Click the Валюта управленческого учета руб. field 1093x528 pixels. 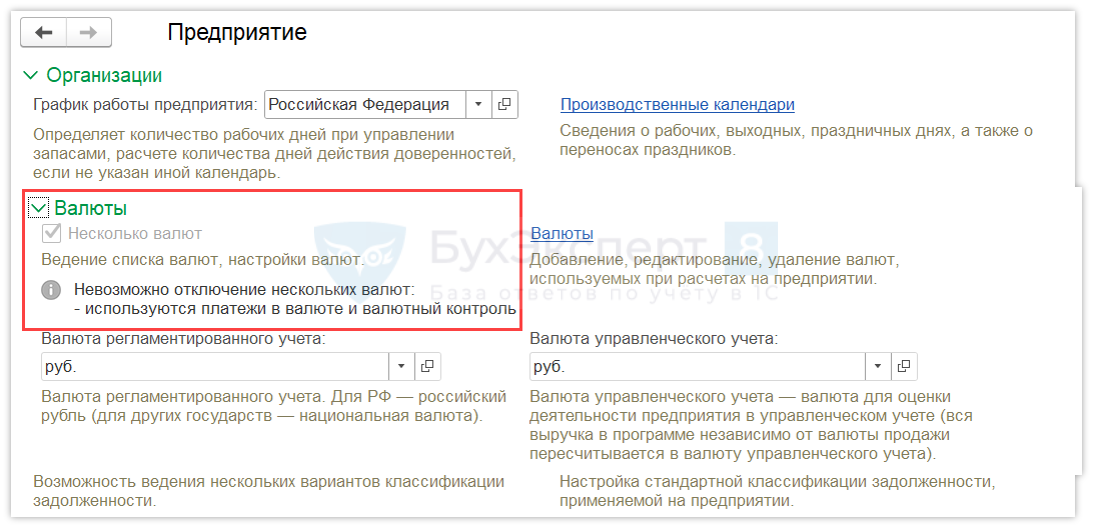tap(697, 366)
